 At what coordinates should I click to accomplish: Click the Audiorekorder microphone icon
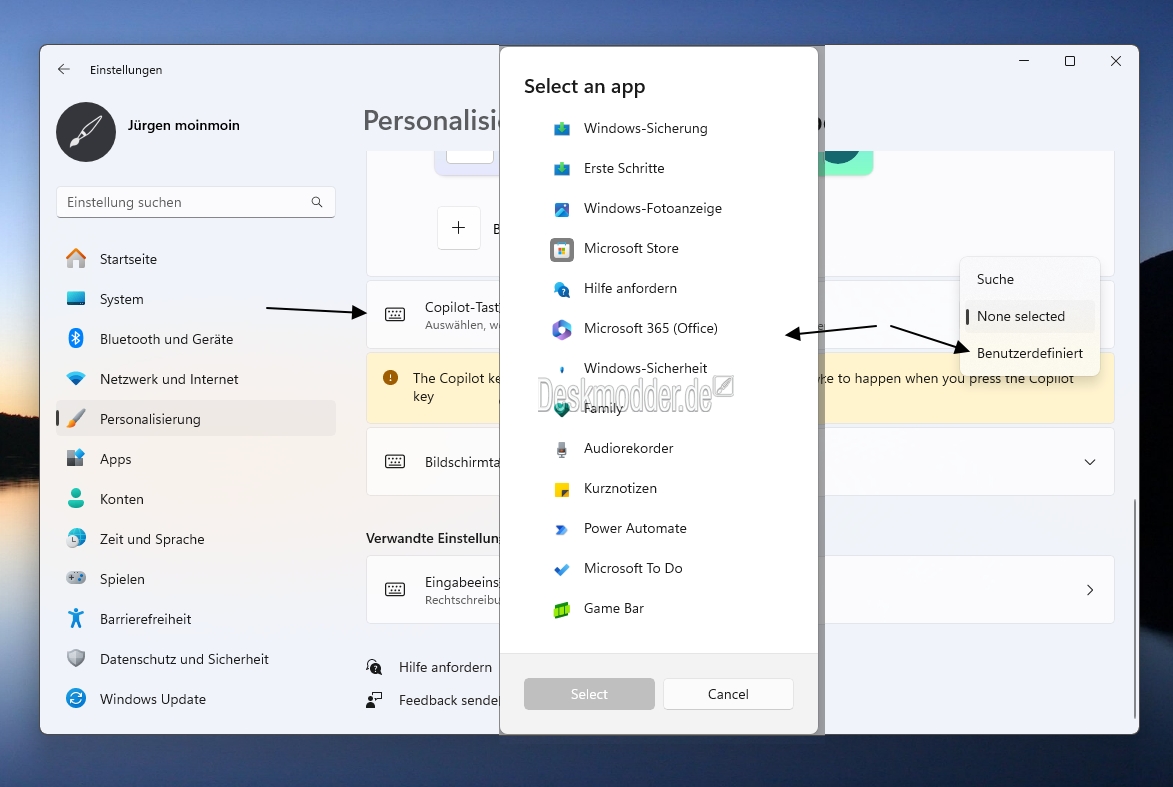pos(562,449)
